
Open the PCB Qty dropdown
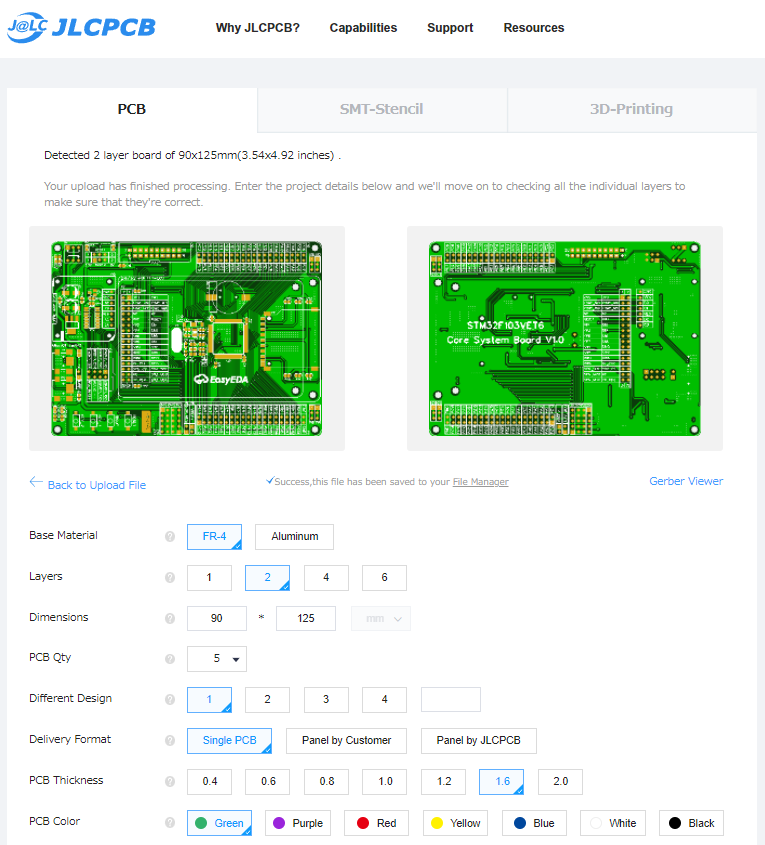tap(217, 659)
